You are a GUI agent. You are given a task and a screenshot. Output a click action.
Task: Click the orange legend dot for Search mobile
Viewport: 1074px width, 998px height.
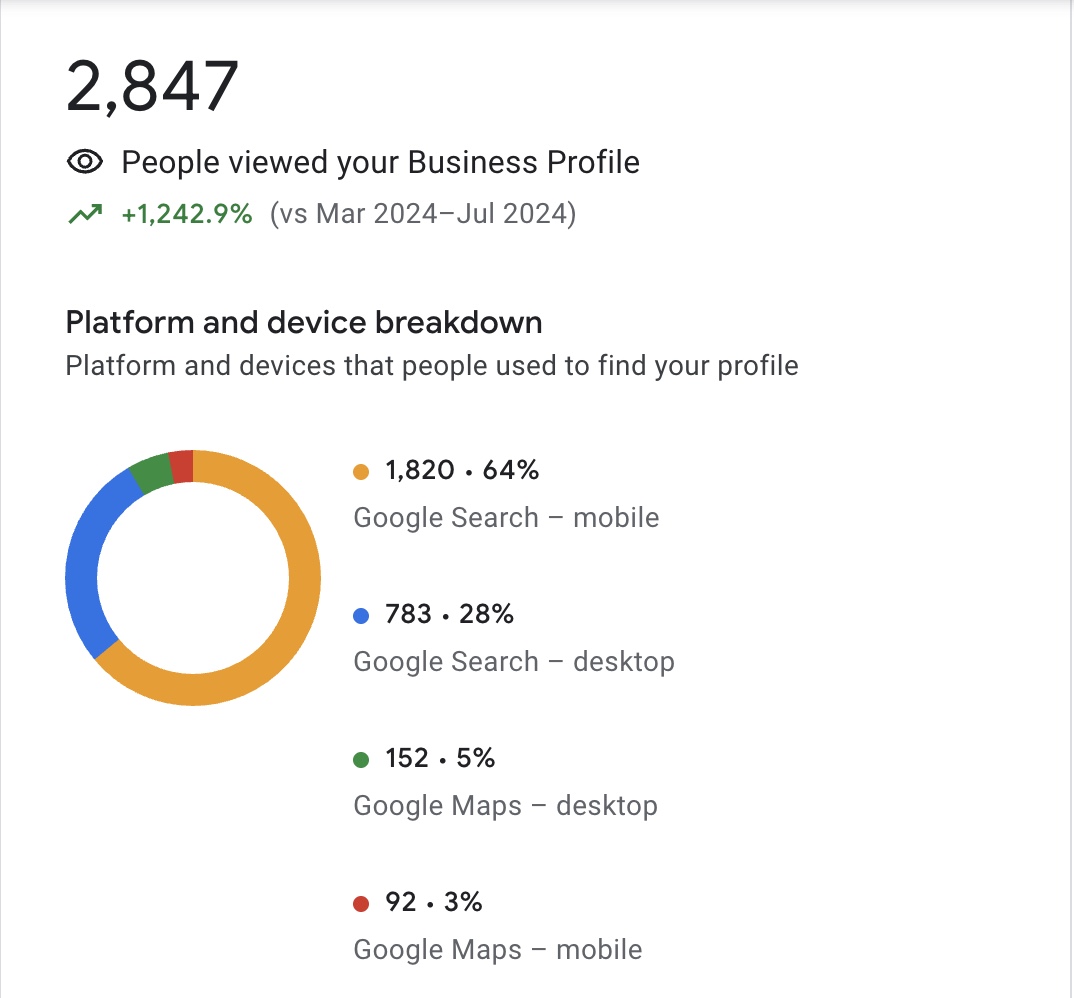pos(361,471)
